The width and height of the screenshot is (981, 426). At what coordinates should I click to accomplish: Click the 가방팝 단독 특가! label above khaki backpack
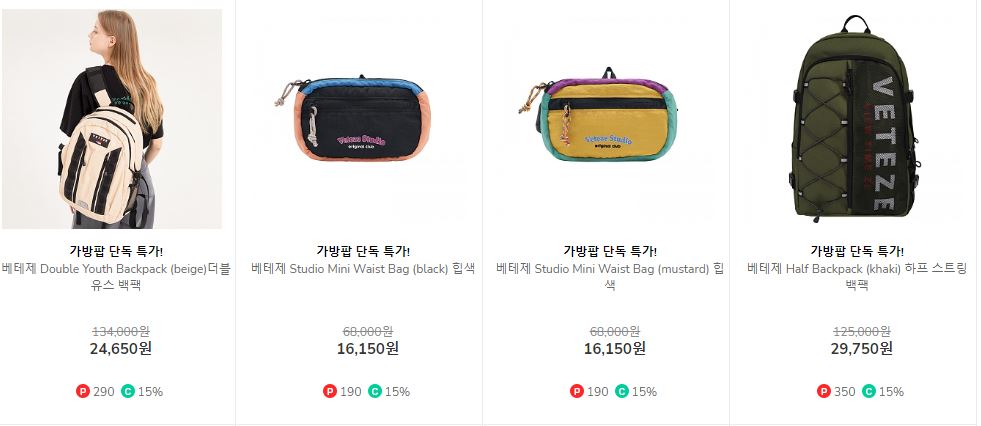coord(857,251)
